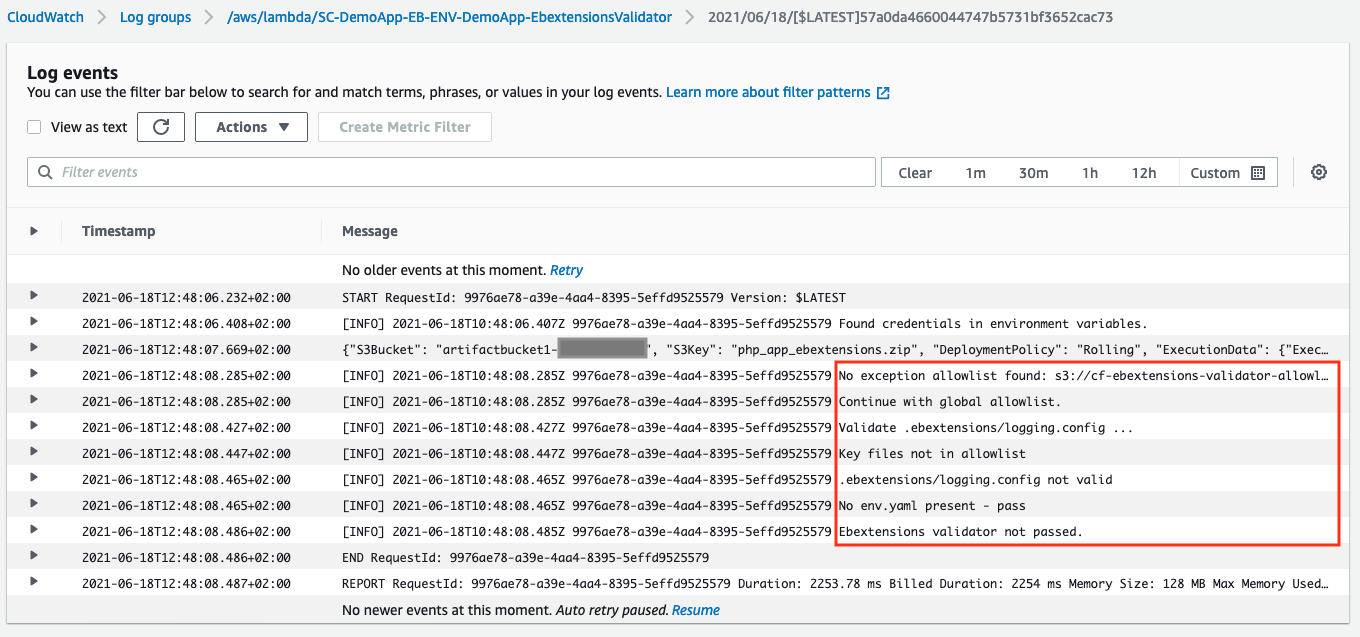Expand the START RequestId log row
Screen dimensions: 1360x637
(x=34, y=296)
